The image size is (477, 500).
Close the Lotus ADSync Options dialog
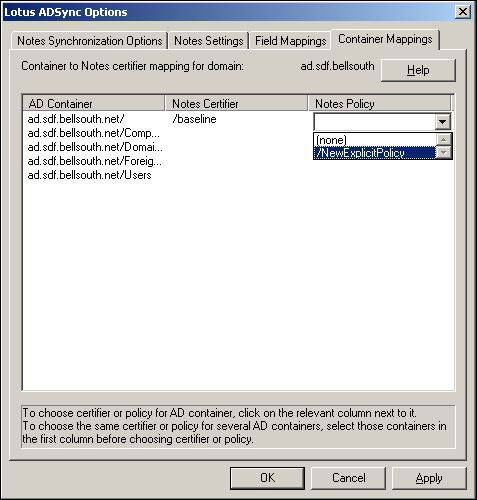[x=463, y=12]
